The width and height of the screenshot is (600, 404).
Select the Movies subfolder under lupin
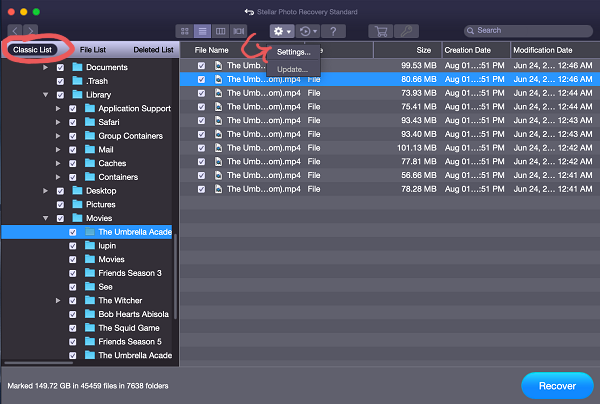click(111, 259)
